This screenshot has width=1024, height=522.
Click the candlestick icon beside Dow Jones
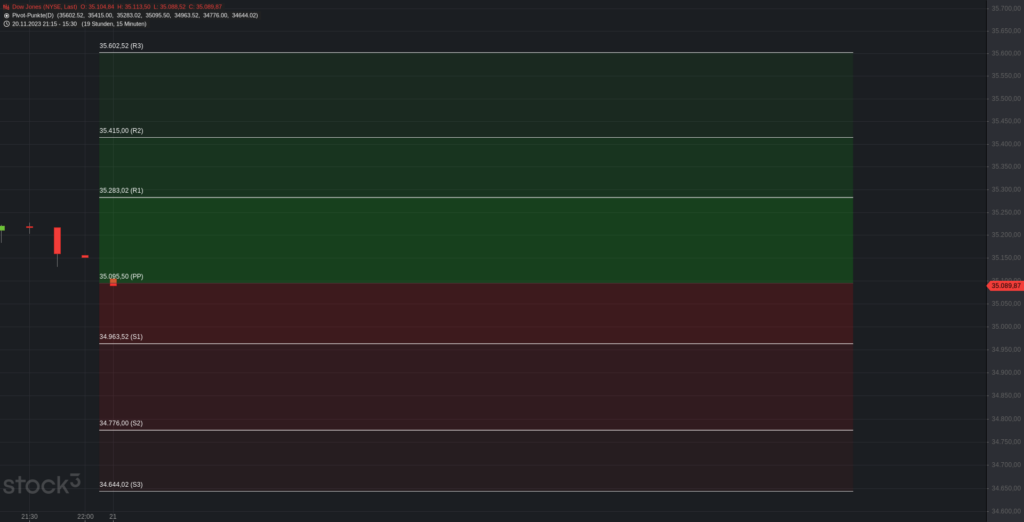pos(6,7)
